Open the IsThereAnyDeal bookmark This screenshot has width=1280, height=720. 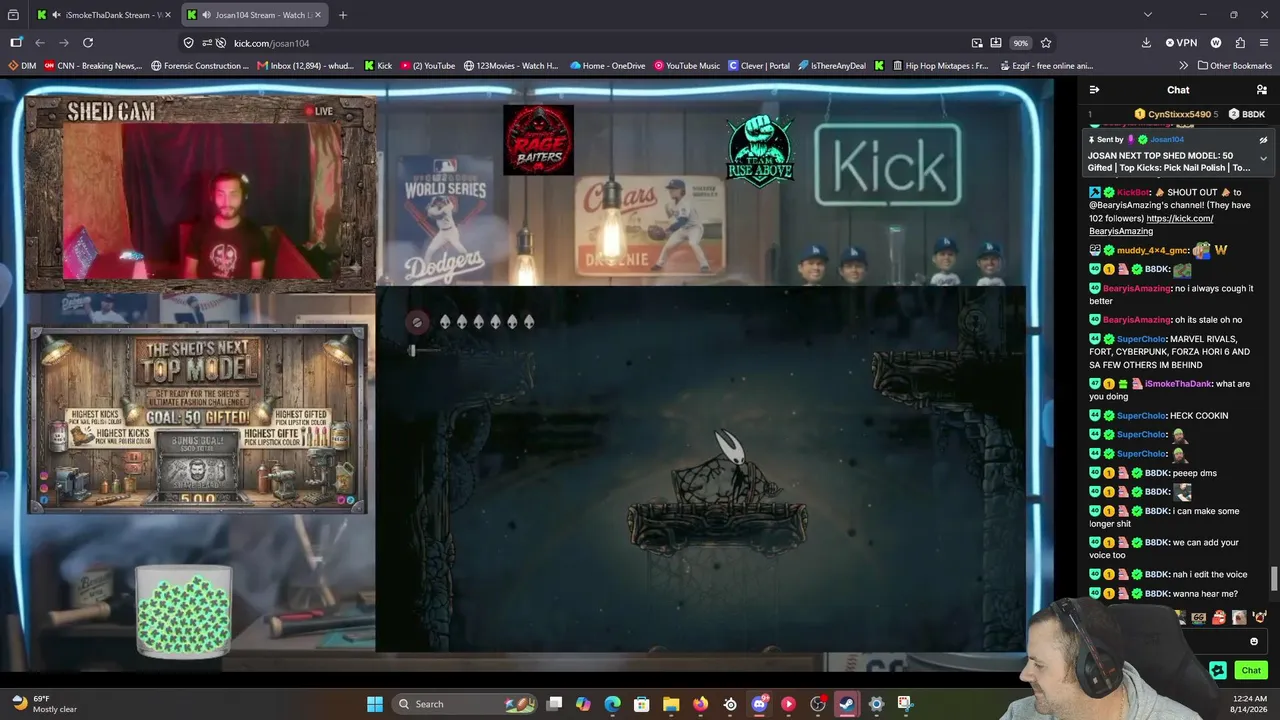click(x=832, y=66)
